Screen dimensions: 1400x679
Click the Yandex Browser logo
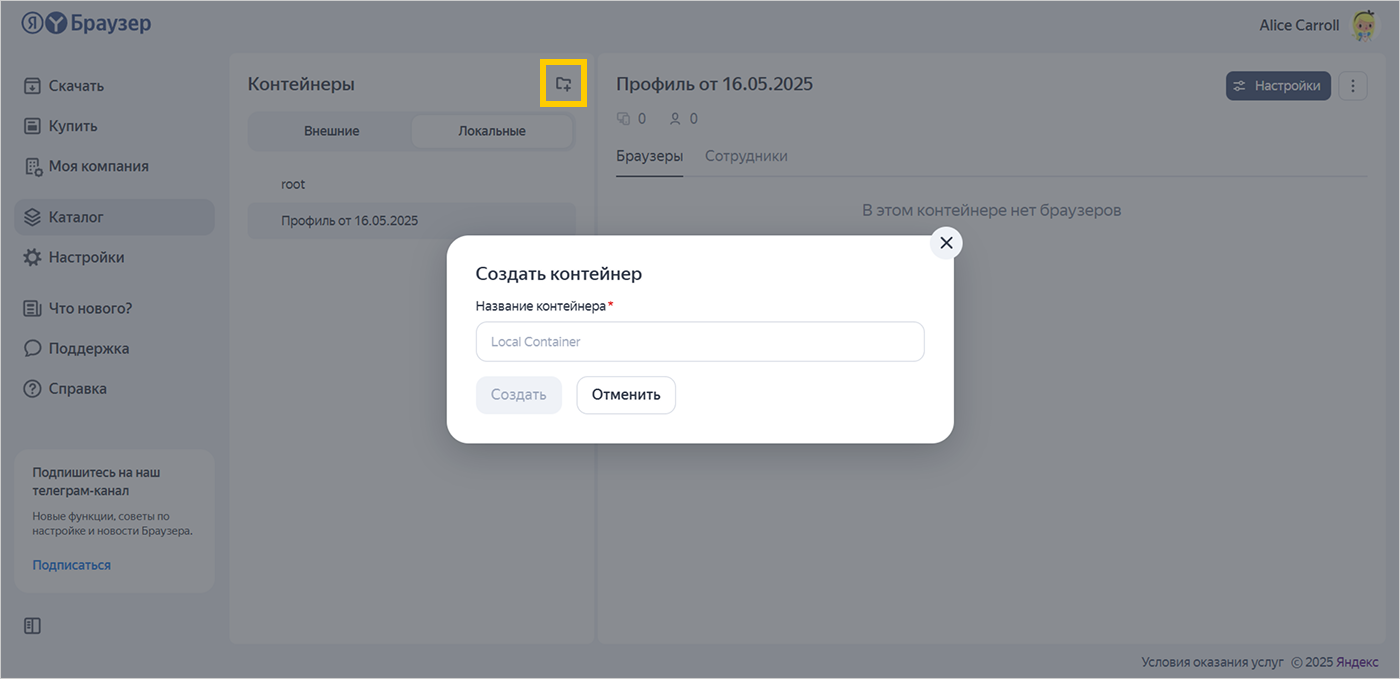point(86,24)
